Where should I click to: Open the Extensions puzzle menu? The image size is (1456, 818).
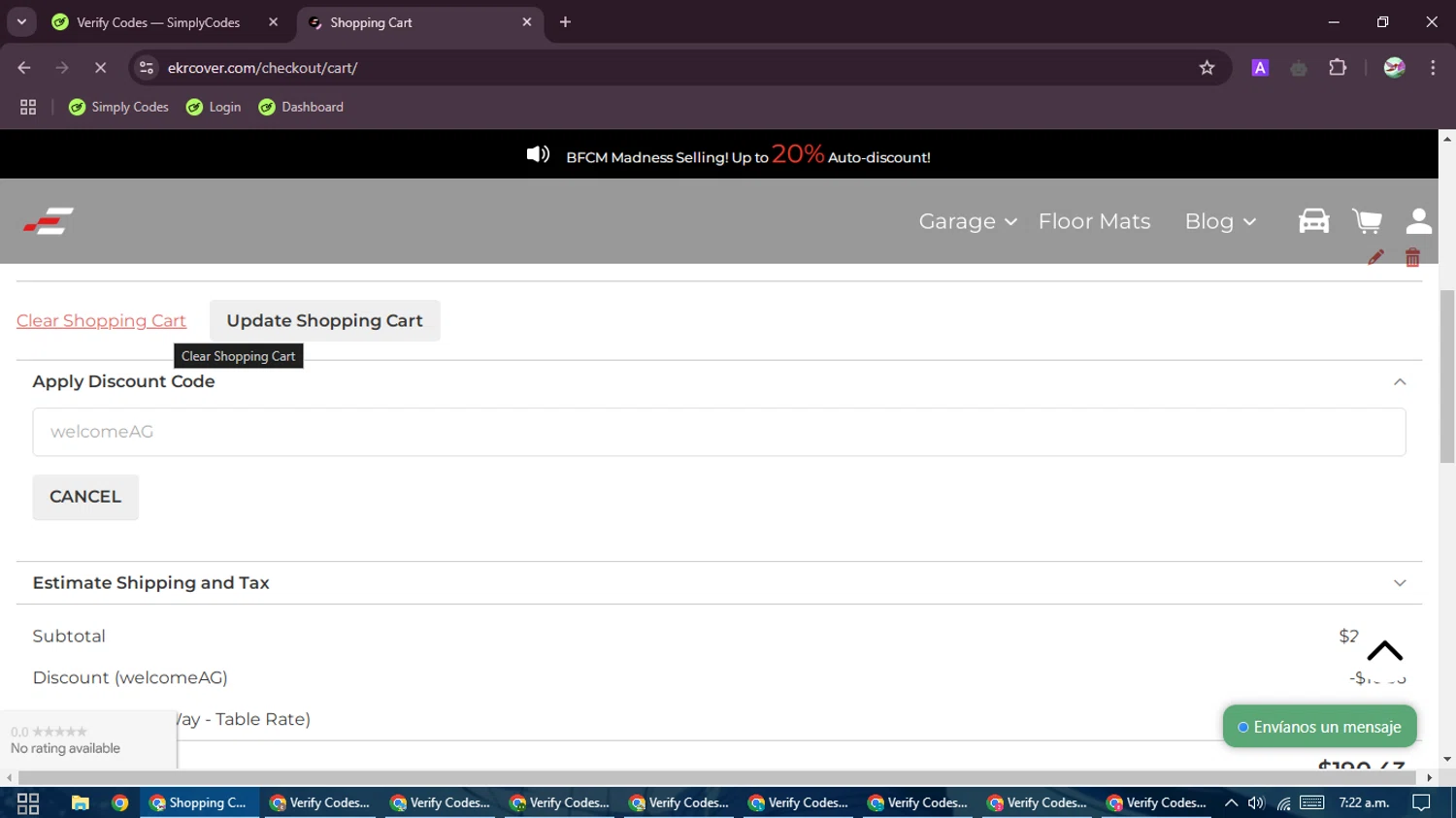click(x=1338, y=68)
